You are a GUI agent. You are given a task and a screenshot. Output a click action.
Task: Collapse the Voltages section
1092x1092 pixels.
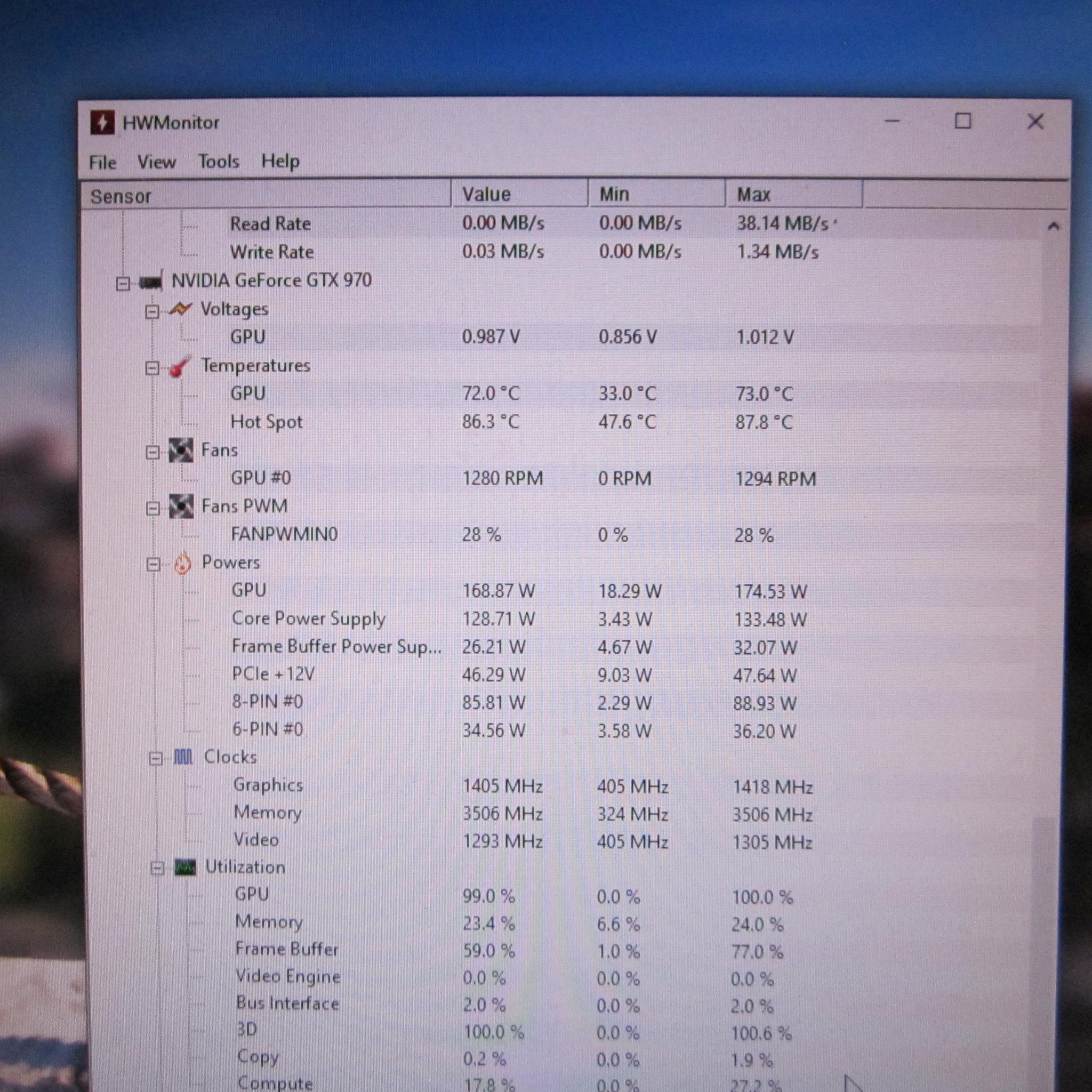152,311
